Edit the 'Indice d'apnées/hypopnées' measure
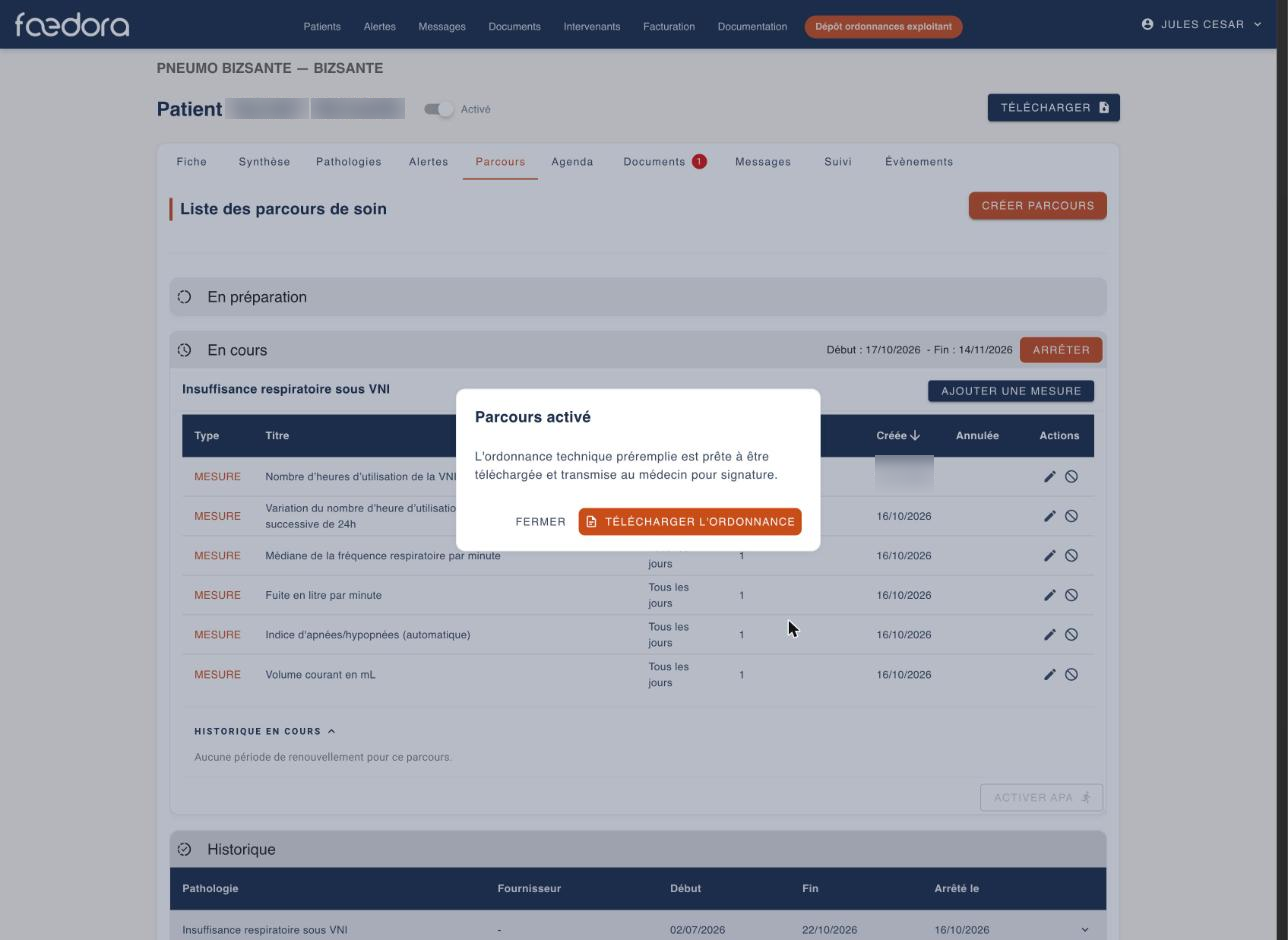This screenshot has width=1288, height=940. click(x=1050, y=635)
